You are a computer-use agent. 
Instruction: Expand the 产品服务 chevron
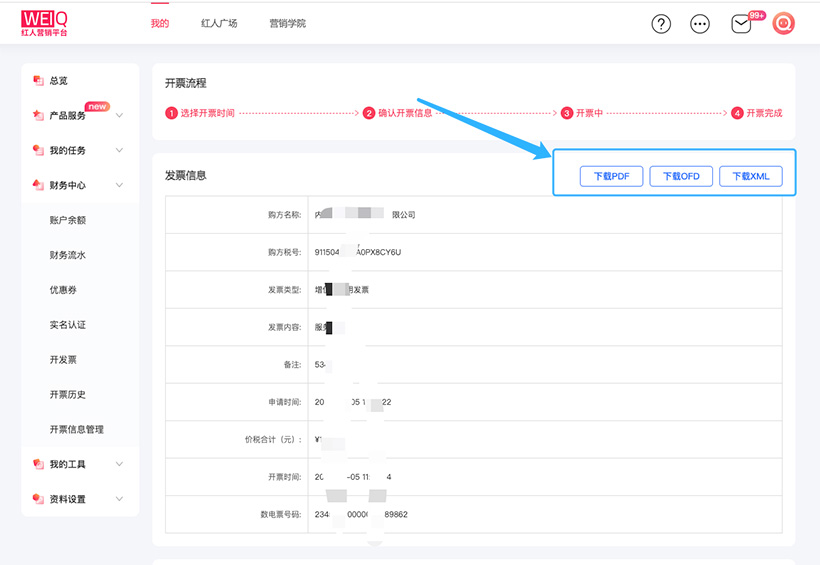[119, 116]
